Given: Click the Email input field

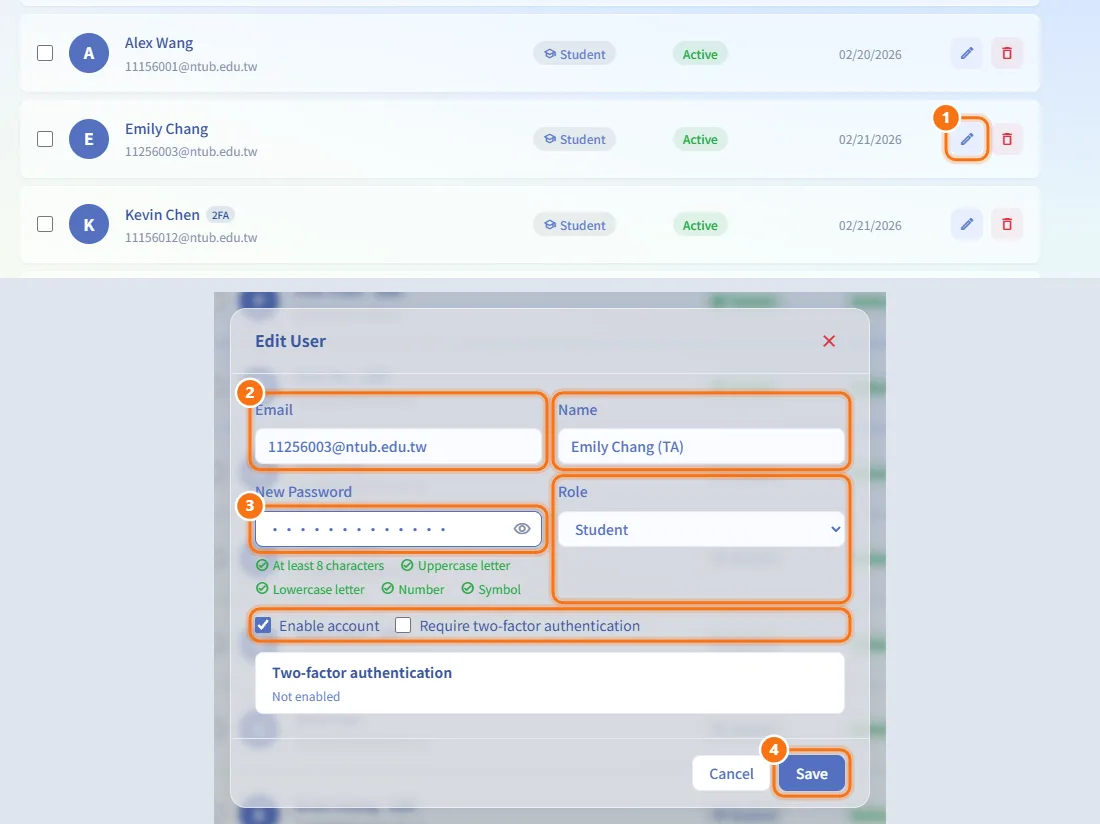Looking at the screenshot, I should tap(398, 447).
